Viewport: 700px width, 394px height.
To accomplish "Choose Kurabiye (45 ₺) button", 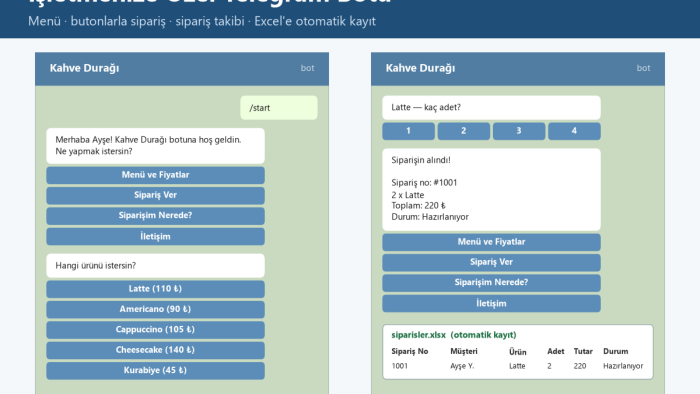I will pos(155,370).
